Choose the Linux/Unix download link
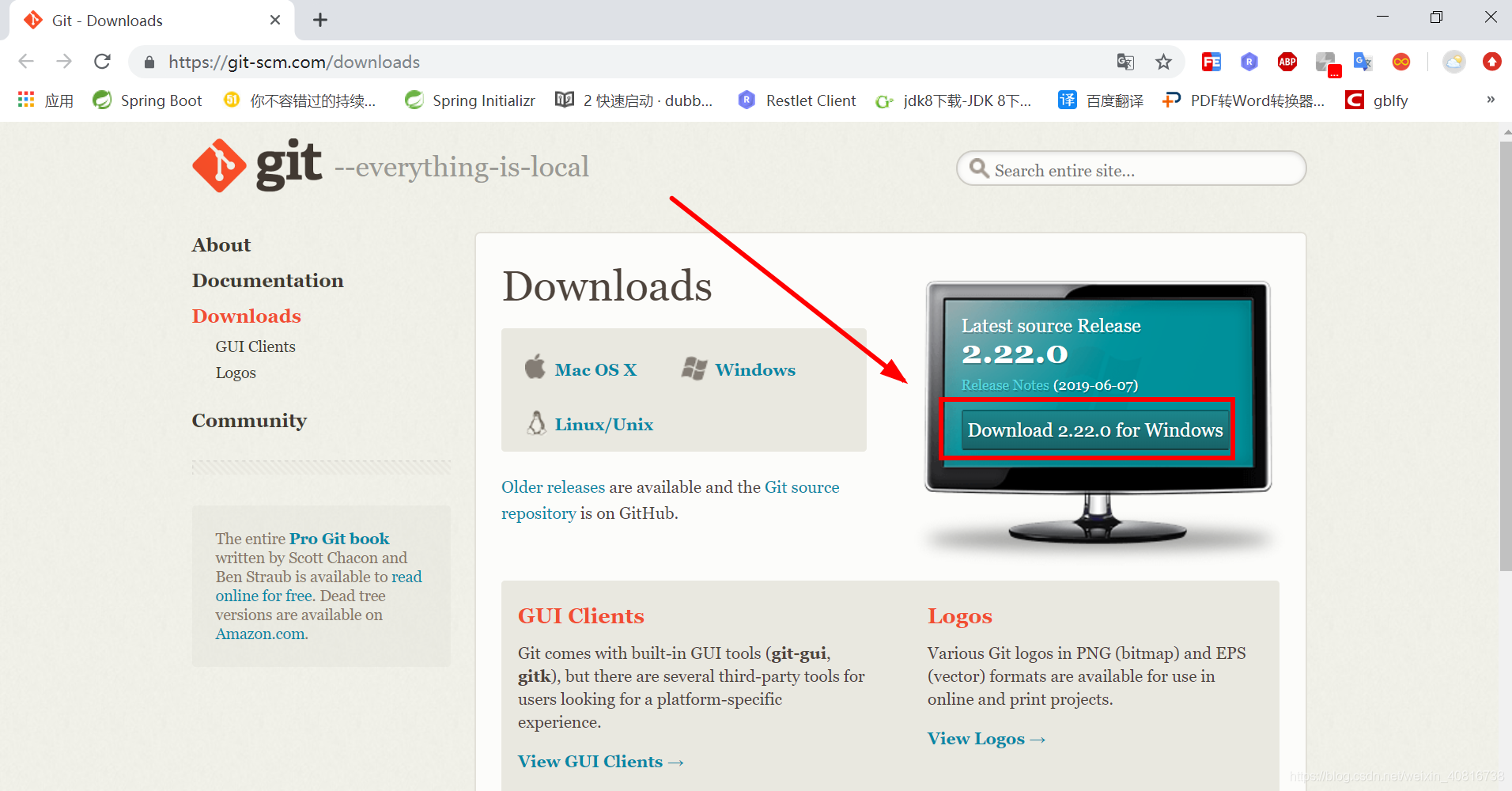1512x791 pixels. 604,425
